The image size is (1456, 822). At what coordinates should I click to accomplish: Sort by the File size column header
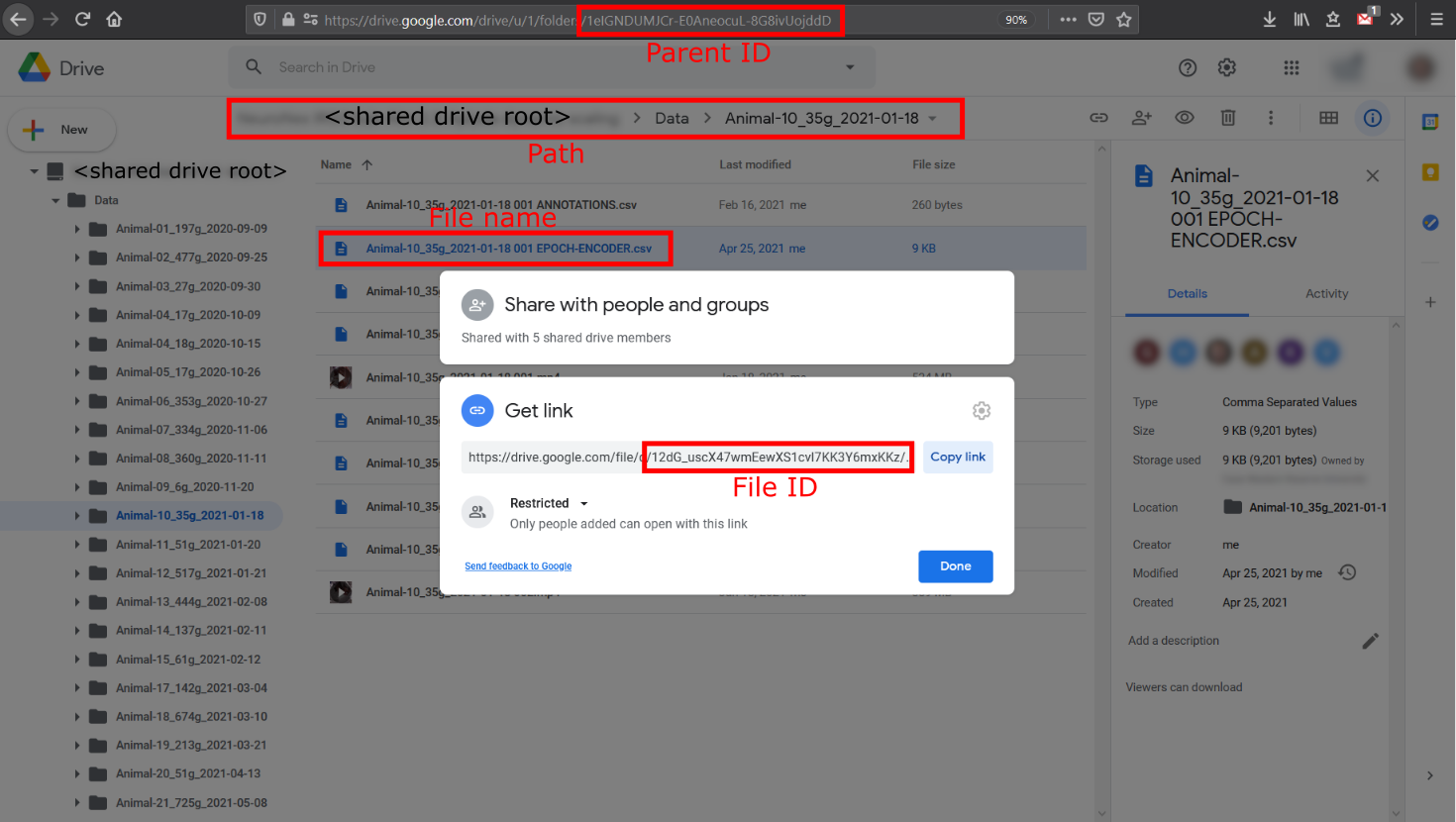coord(934,164)
